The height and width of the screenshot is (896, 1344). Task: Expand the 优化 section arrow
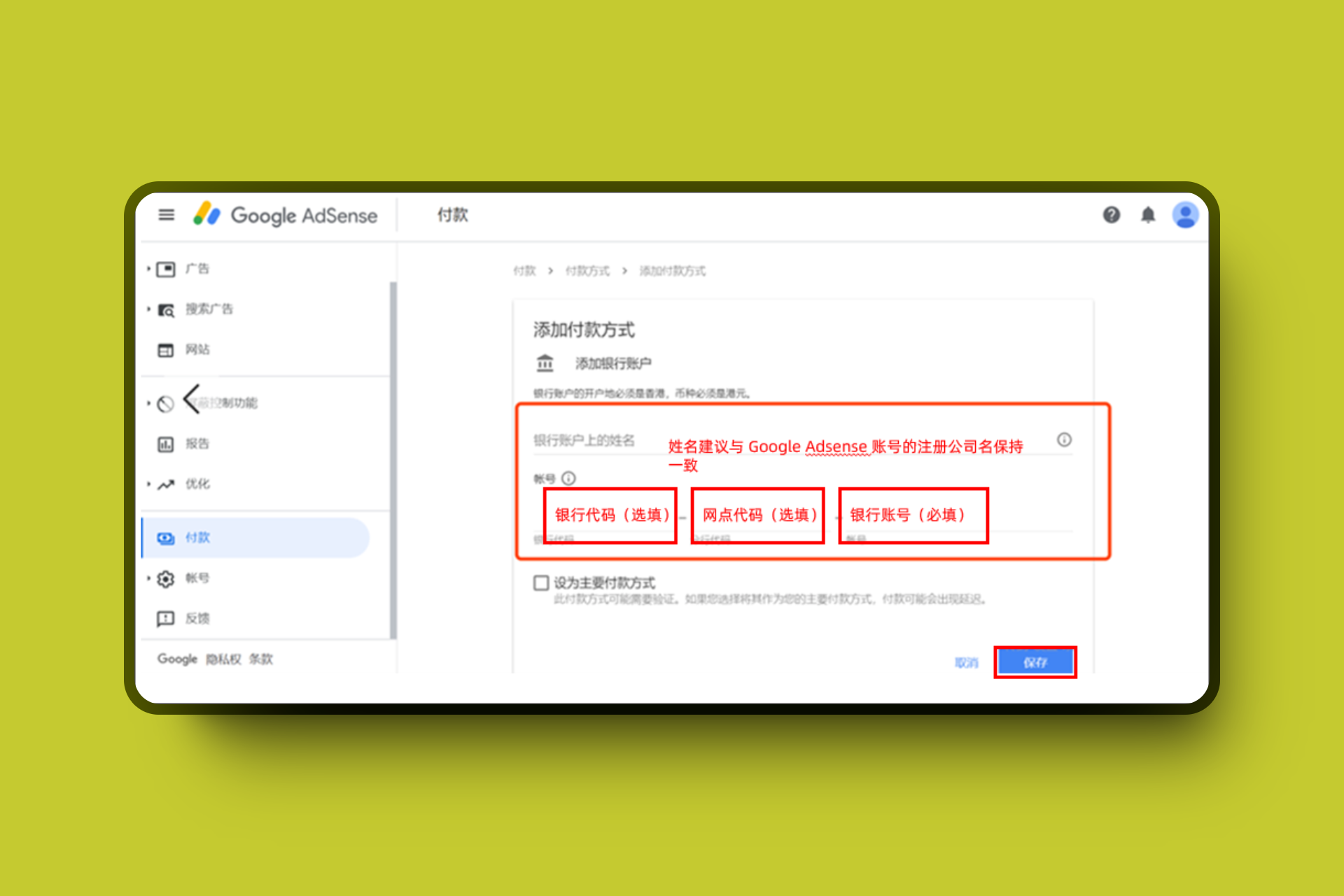tap(148, 484)
